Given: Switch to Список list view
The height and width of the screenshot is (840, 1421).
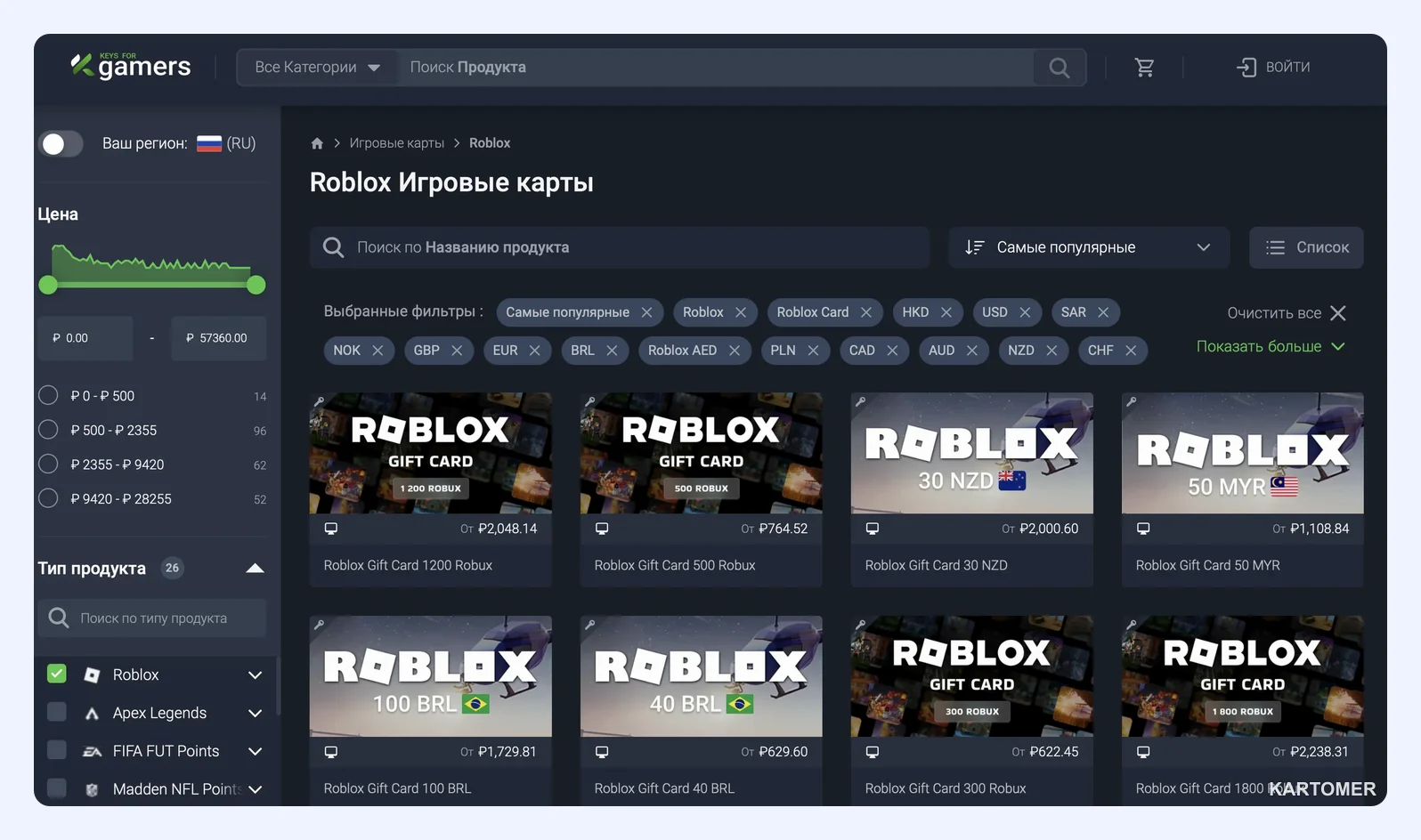Looking at the screenshot, I should [1306, 247].
